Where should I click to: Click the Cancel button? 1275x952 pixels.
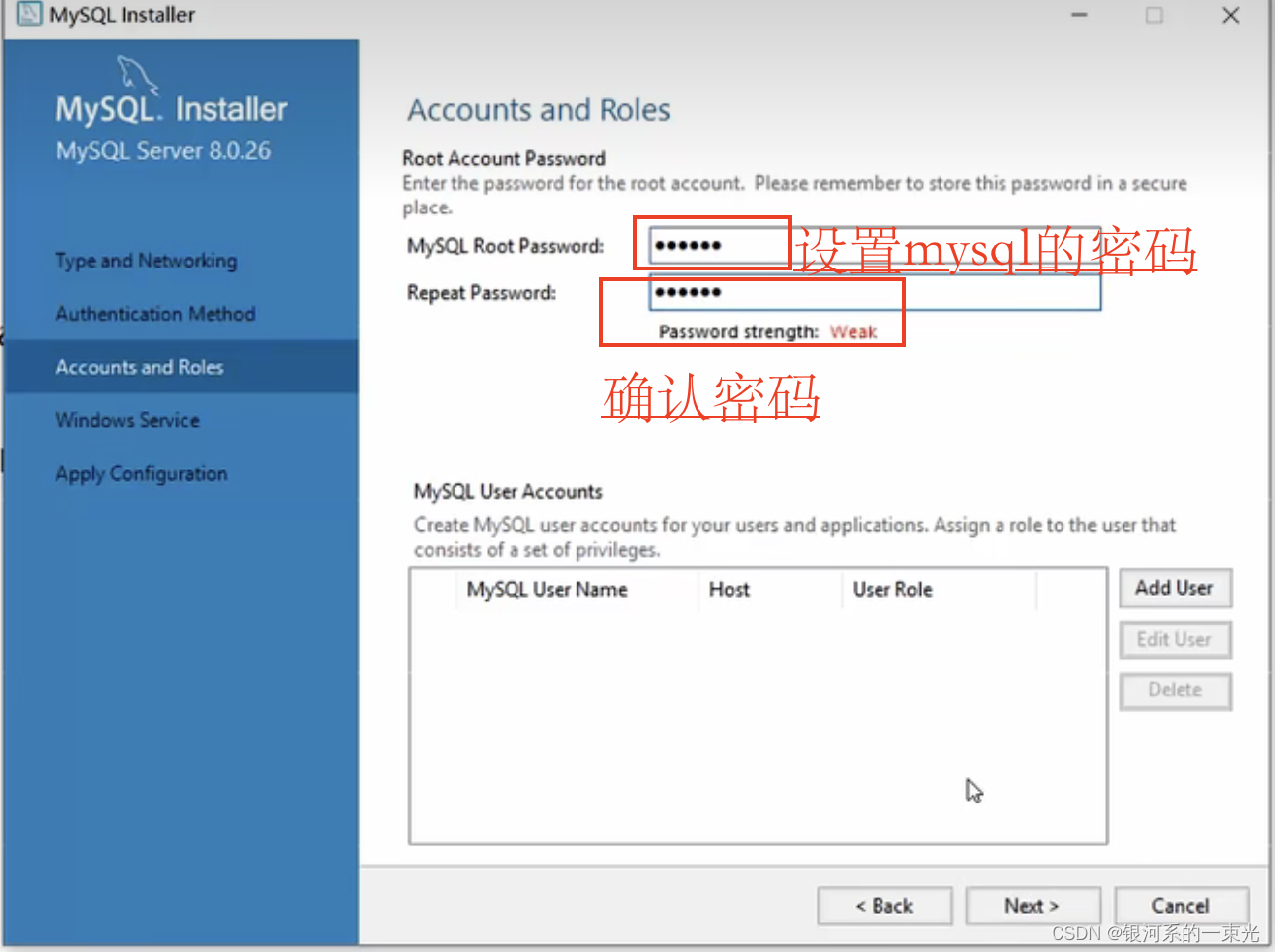[x=1182, y=906]
